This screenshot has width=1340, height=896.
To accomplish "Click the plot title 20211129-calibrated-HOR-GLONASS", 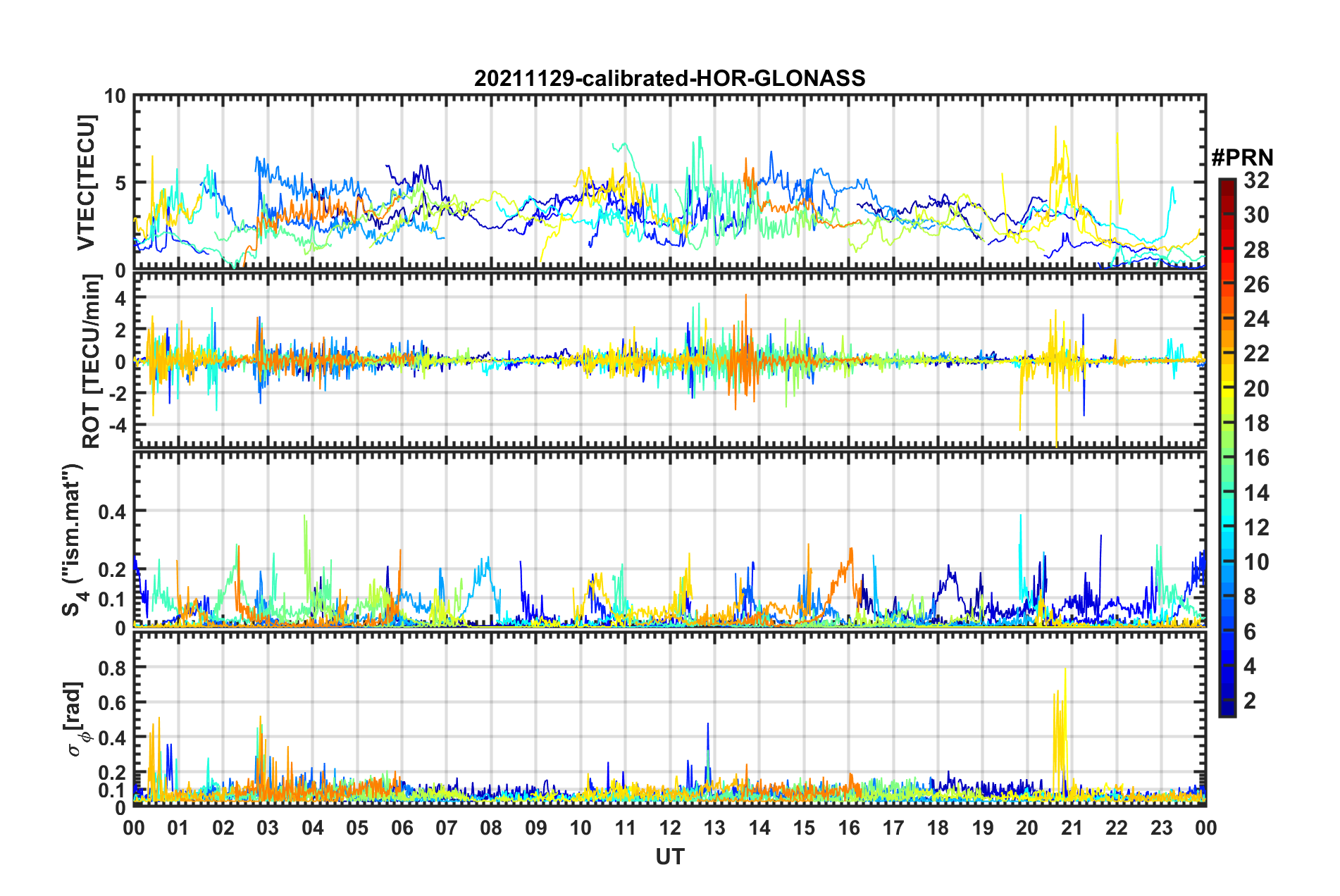I will pos(669,78).
